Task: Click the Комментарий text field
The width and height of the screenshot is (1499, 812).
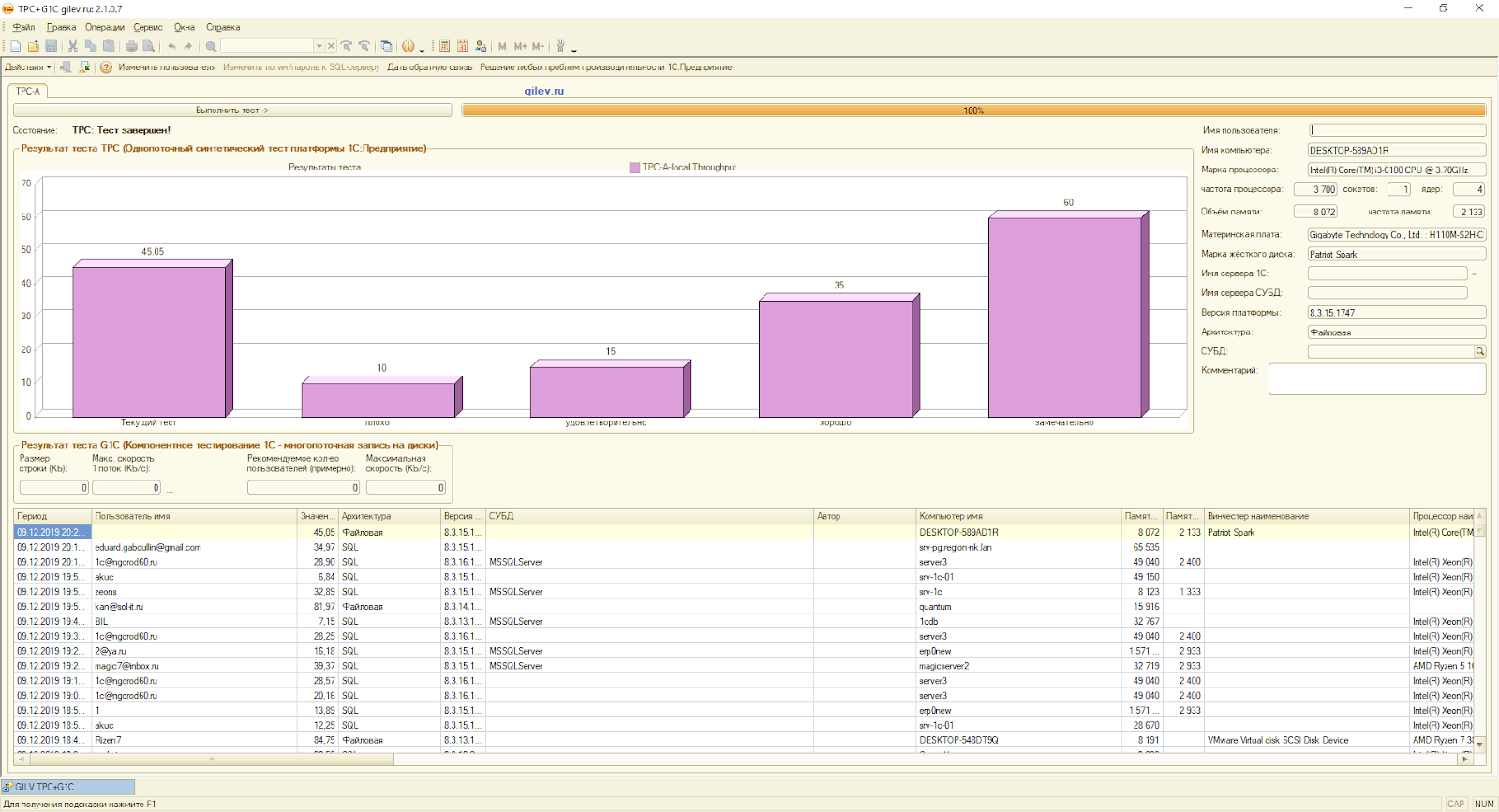Action: point(1376,379)
